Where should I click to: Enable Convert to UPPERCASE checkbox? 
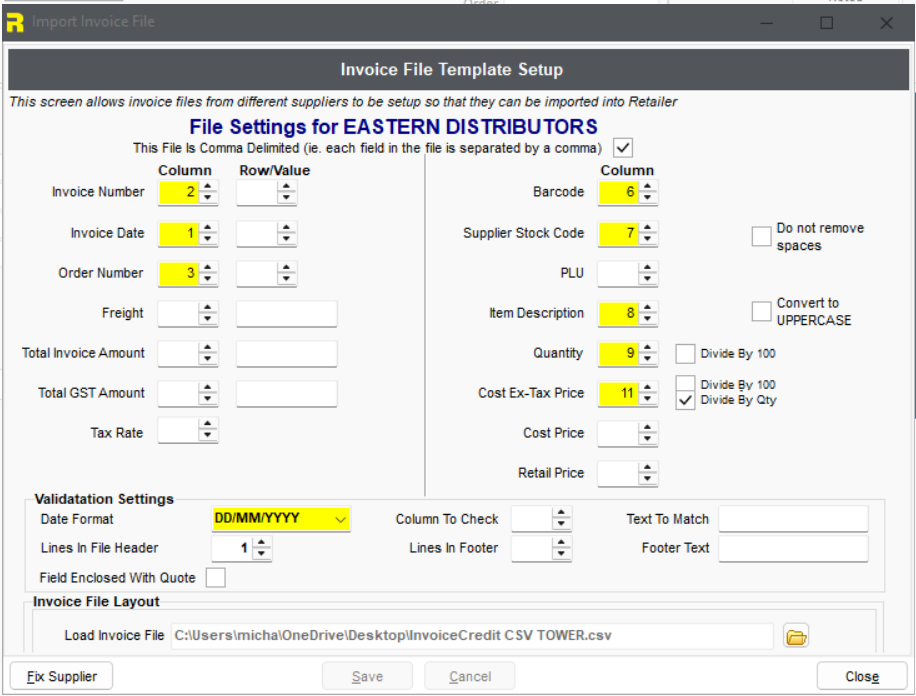(x=761, y=311)
